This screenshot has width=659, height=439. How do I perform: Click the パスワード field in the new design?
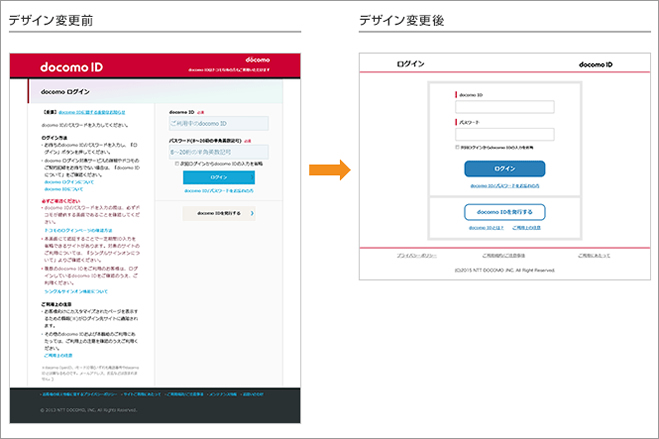pos(504,134)
